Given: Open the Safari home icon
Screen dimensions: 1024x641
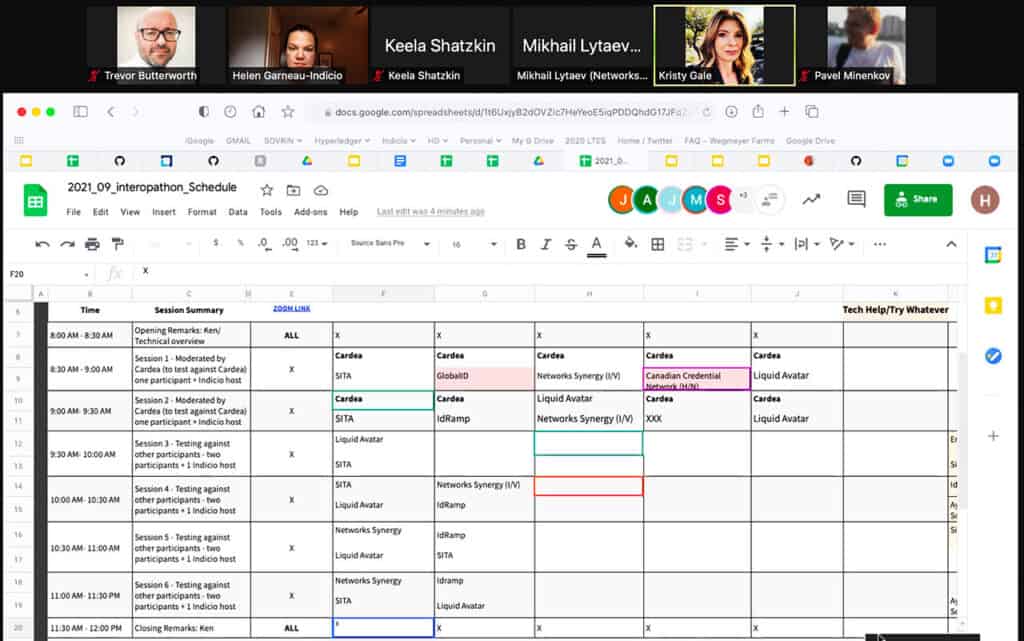Looking at the screenshot, I should [x=259, y=112].
